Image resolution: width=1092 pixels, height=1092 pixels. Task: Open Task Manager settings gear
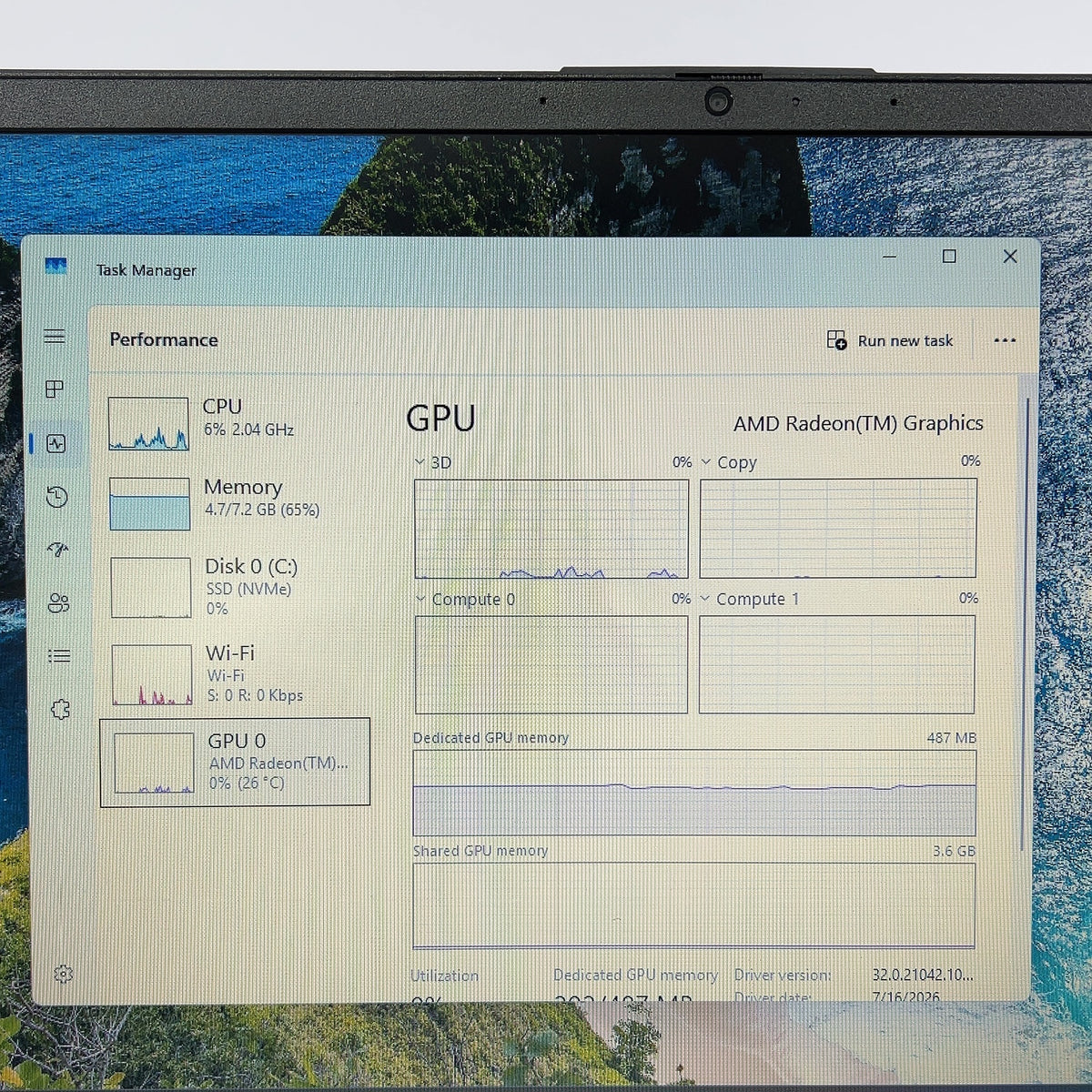point(63,975)
